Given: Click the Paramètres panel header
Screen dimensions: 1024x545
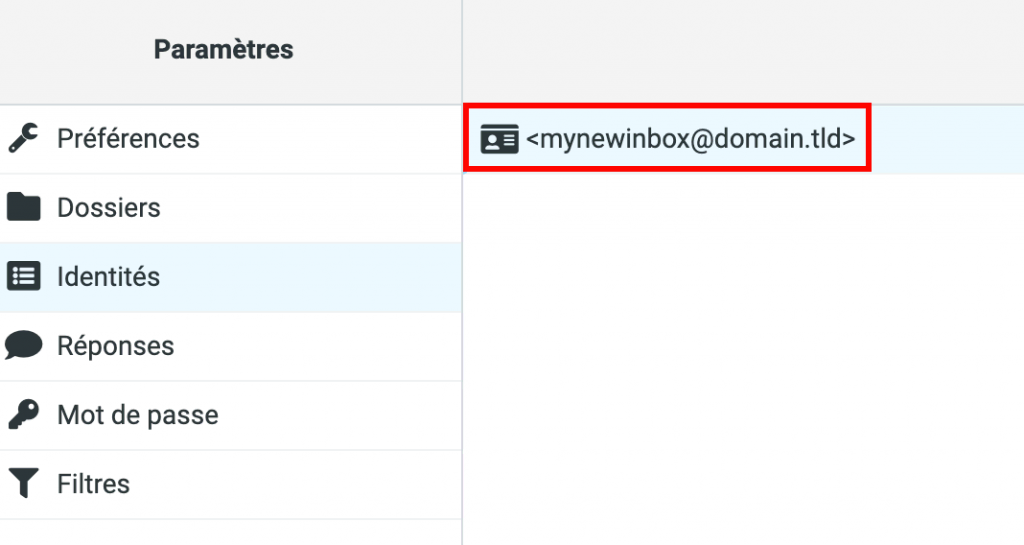Looking at the screenshot, I should tap(223, 49).
